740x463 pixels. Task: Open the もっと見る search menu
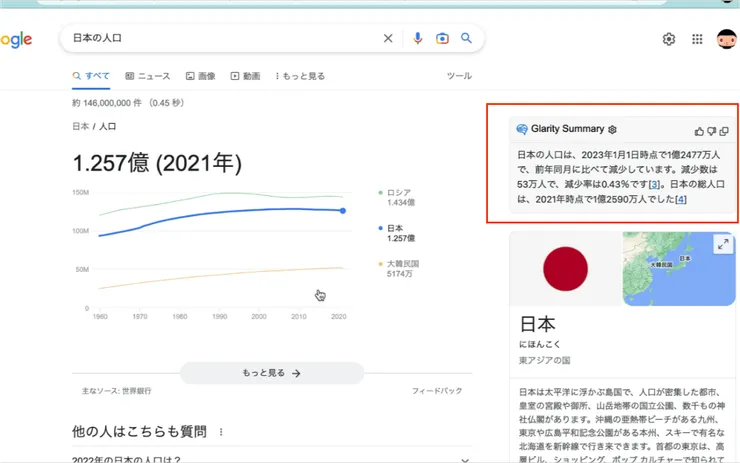point(301,76)
